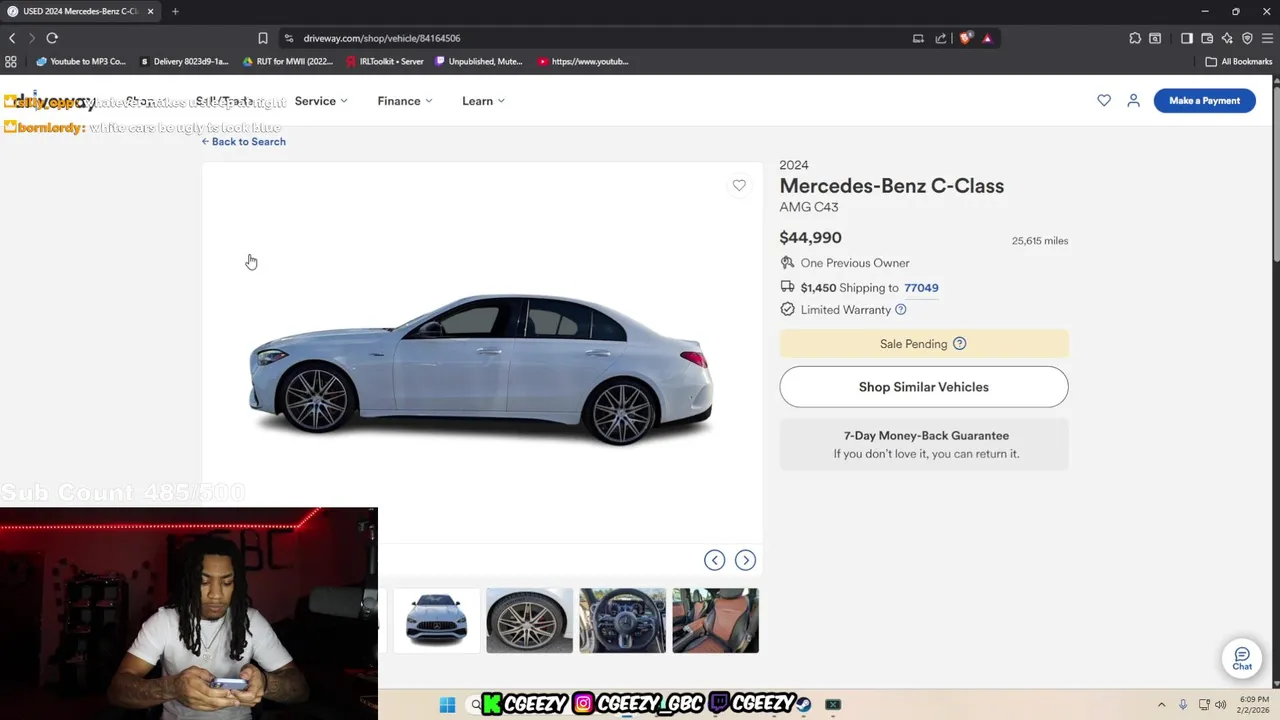Click the AMG C43 trim text
Screen dimensions: 1280x720
point(809,207)
